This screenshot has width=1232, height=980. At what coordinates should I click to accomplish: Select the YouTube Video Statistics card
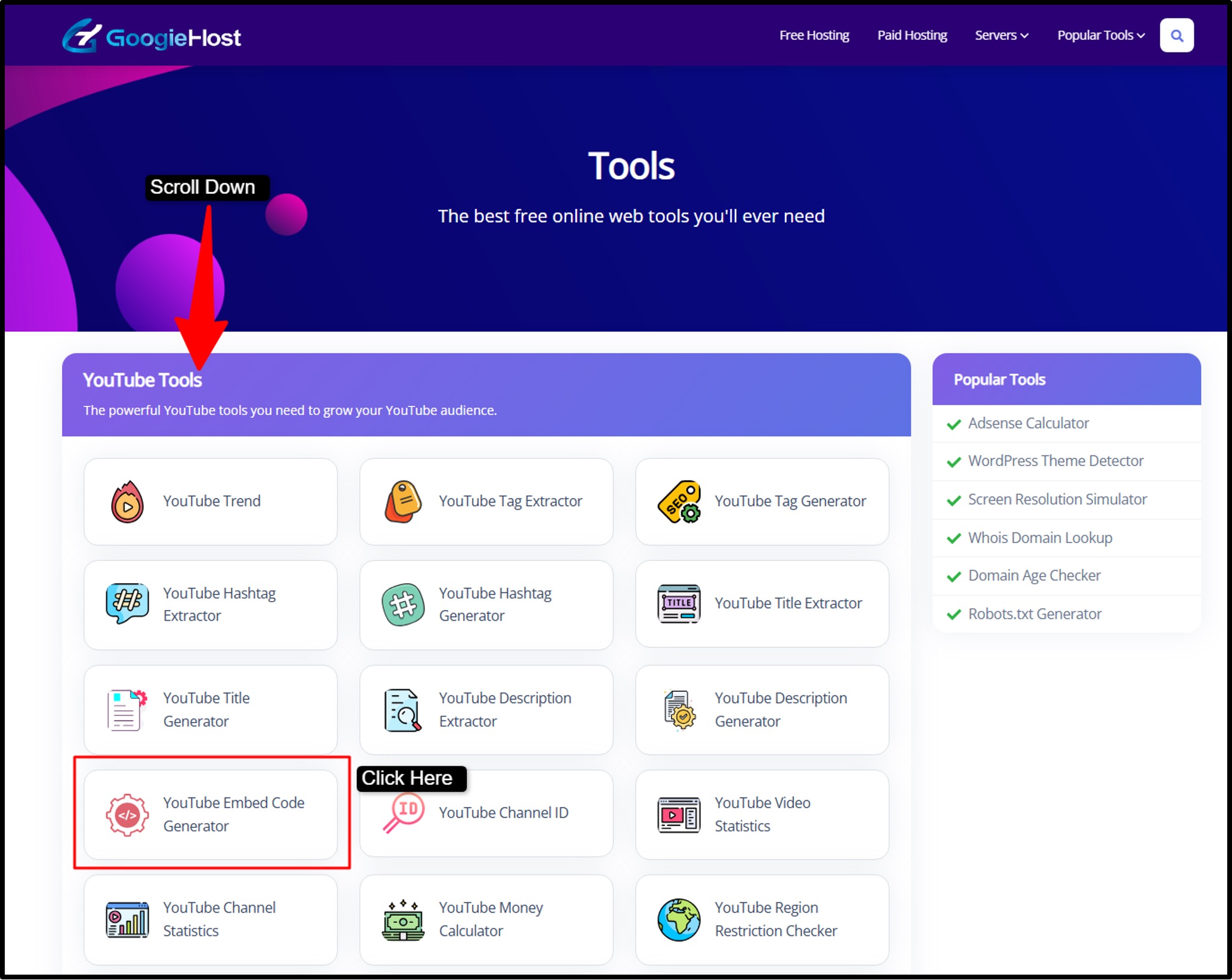pos(762,814)
